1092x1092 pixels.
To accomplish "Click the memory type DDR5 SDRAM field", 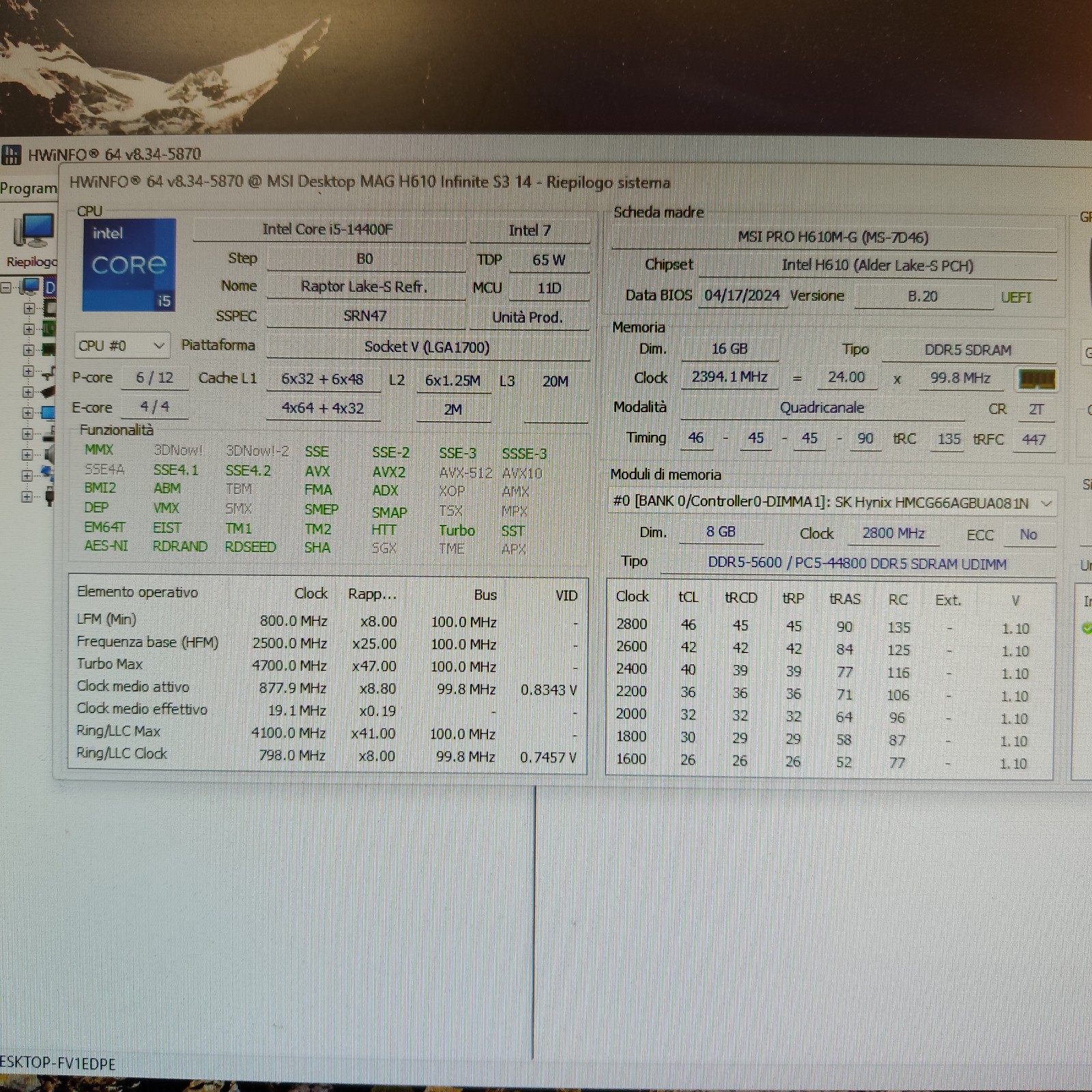I will pos(968,350).
